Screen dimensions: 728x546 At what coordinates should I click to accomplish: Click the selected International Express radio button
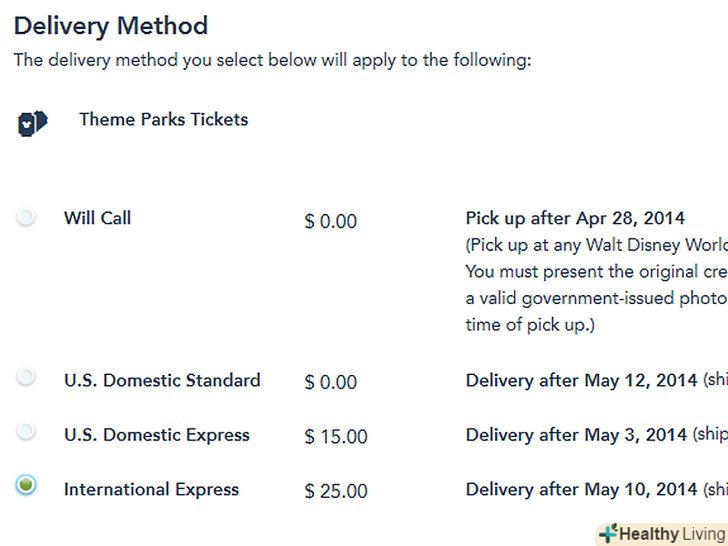tap(26, 485)
